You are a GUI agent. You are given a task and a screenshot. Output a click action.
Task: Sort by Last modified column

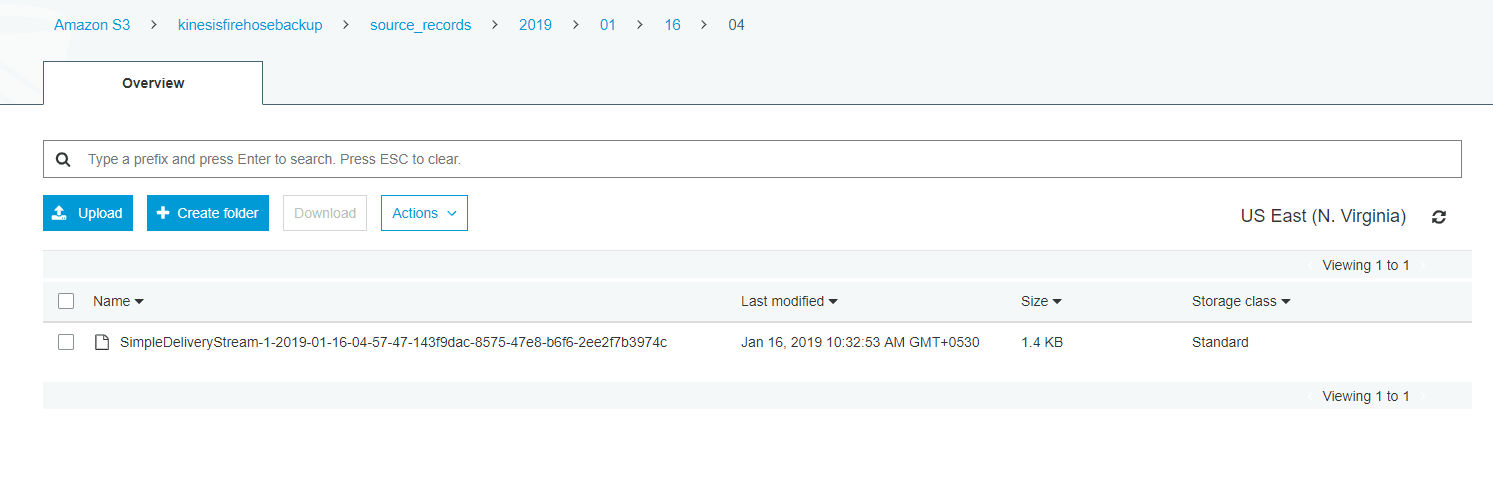pos(789,301)
